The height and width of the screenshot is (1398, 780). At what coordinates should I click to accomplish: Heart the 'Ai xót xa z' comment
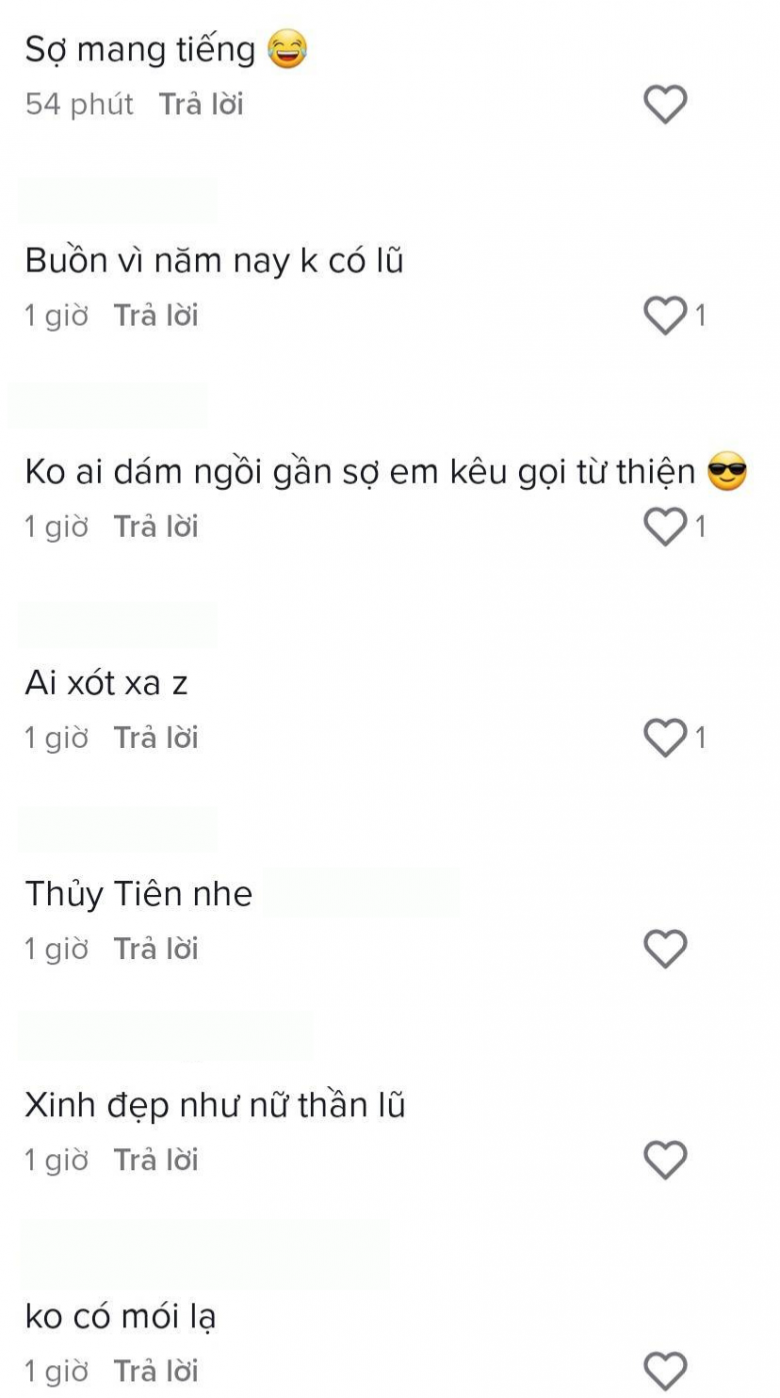tap(665, 738)
